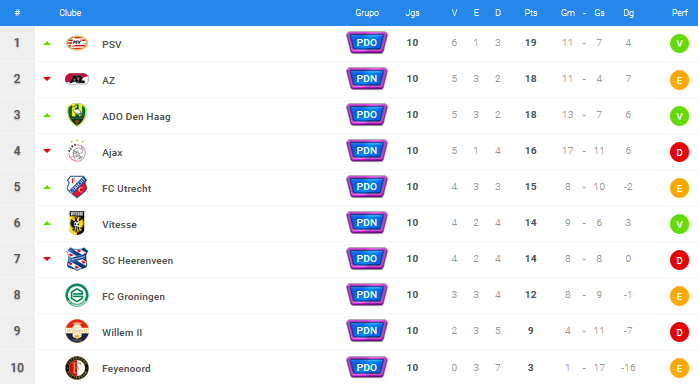Click Ajax's red D performance circle
The width and height of the screenshot is (698, 385).
tap(679, 152)
